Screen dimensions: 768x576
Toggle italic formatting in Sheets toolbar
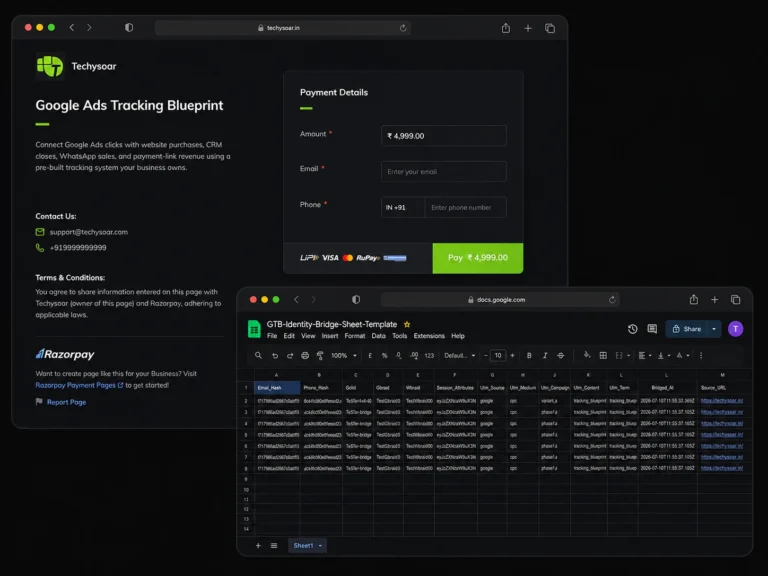545,356
